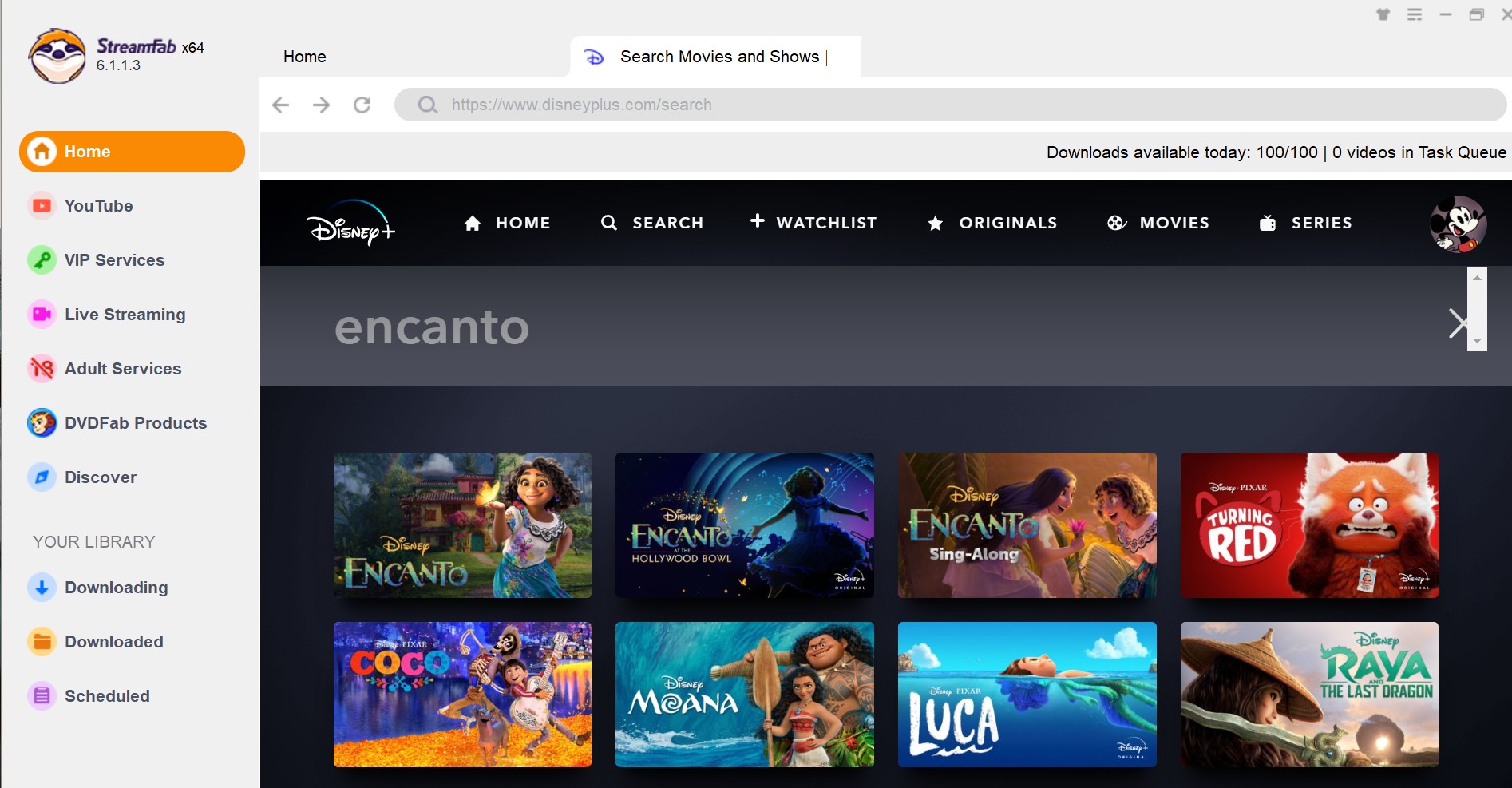Open the WATCHLIST nav link
Image resolution: width=1512 pixels, height=788 pixels.
click(813, 222)
